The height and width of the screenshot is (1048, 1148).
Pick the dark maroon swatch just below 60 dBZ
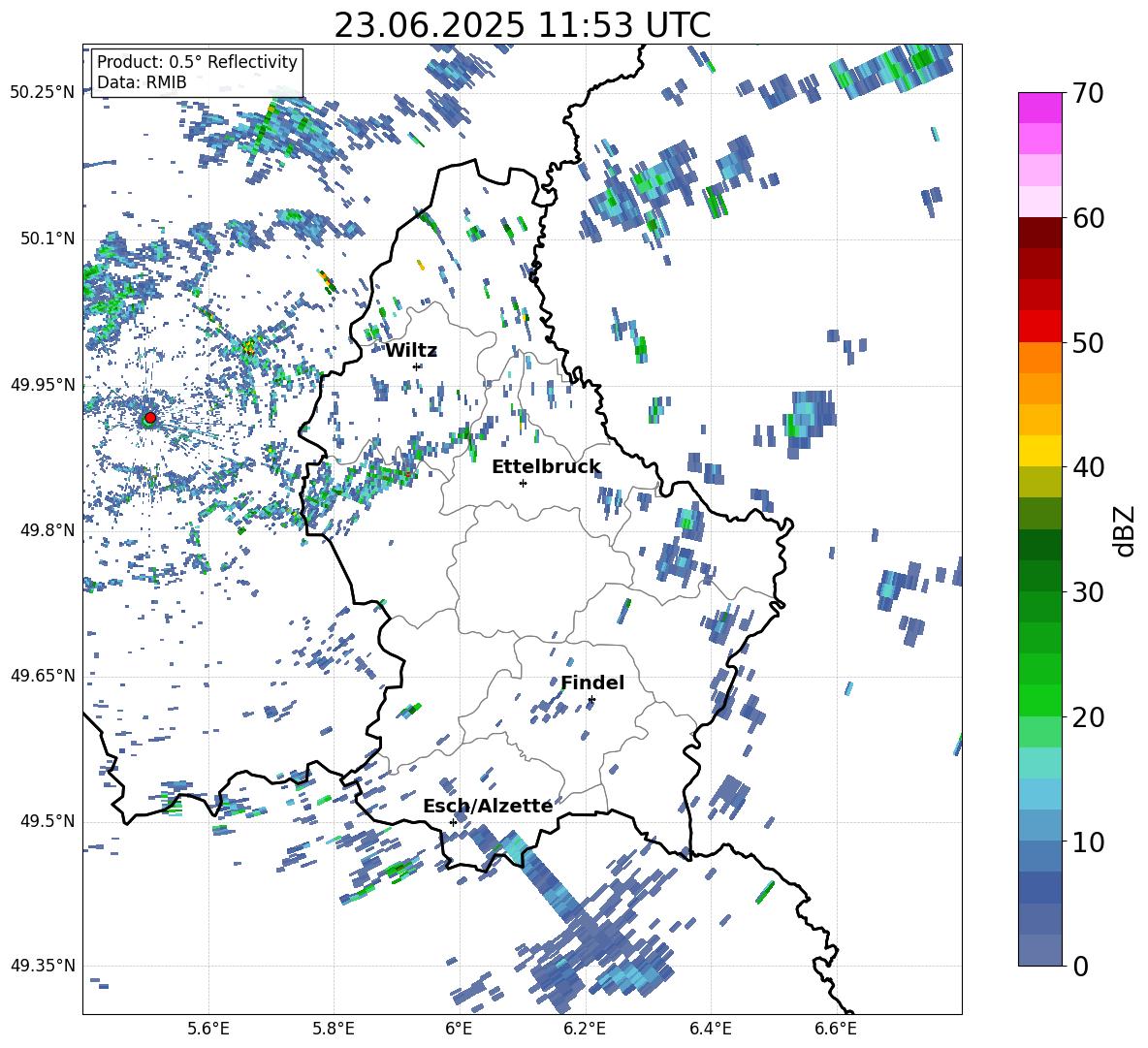click(x=1039, y=233)
